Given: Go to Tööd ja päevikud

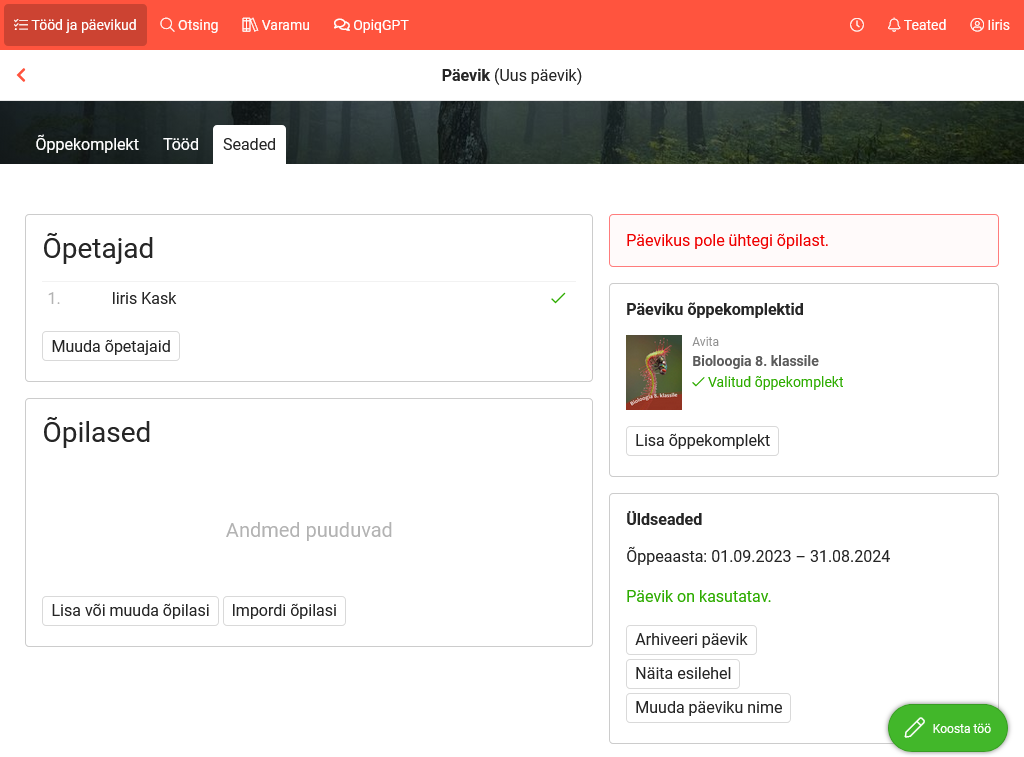Looking at the screenshot, I should tap(75, 25).
